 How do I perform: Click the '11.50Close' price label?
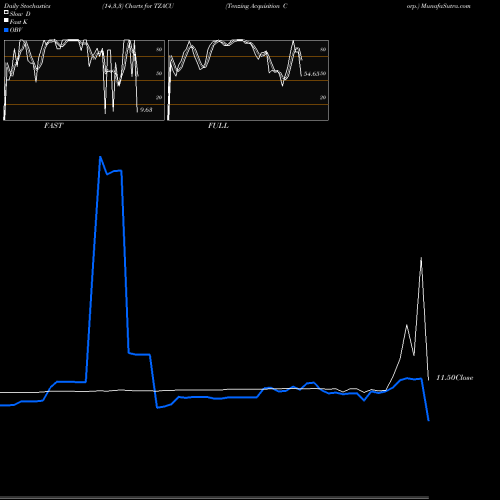coord(455,378)
